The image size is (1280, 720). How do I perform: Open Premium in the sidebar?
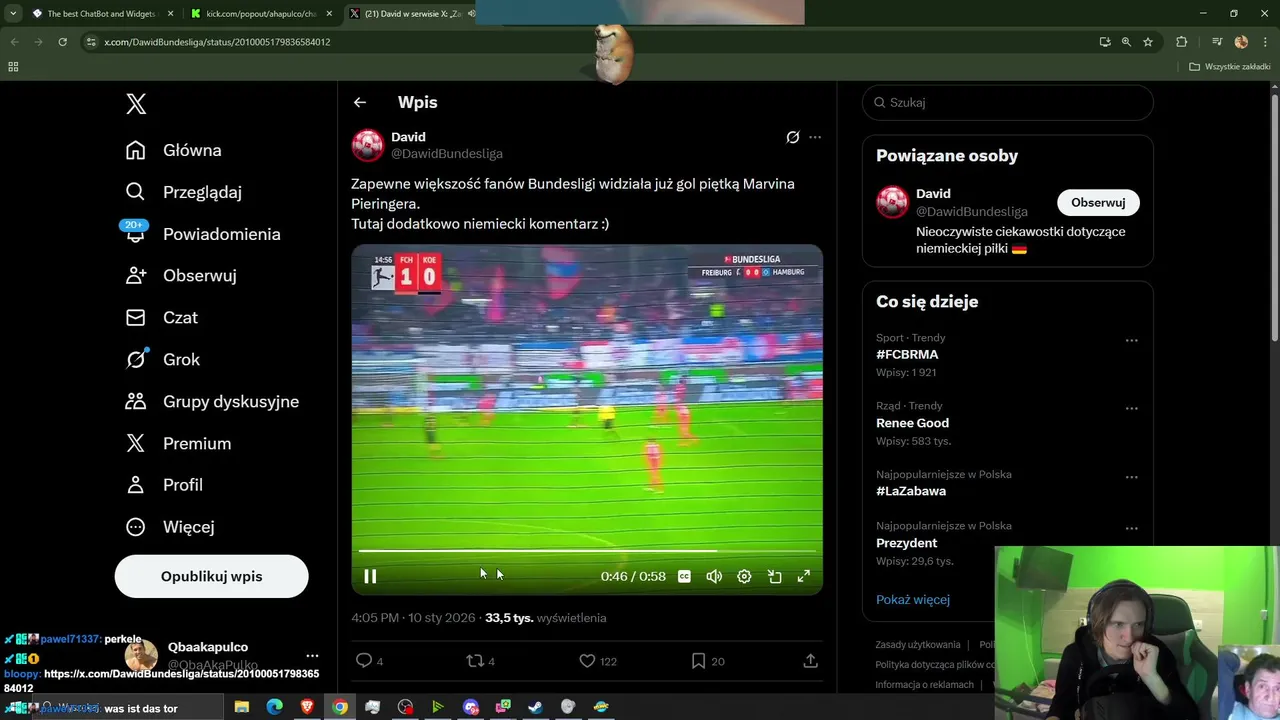[x=178, y=443]
